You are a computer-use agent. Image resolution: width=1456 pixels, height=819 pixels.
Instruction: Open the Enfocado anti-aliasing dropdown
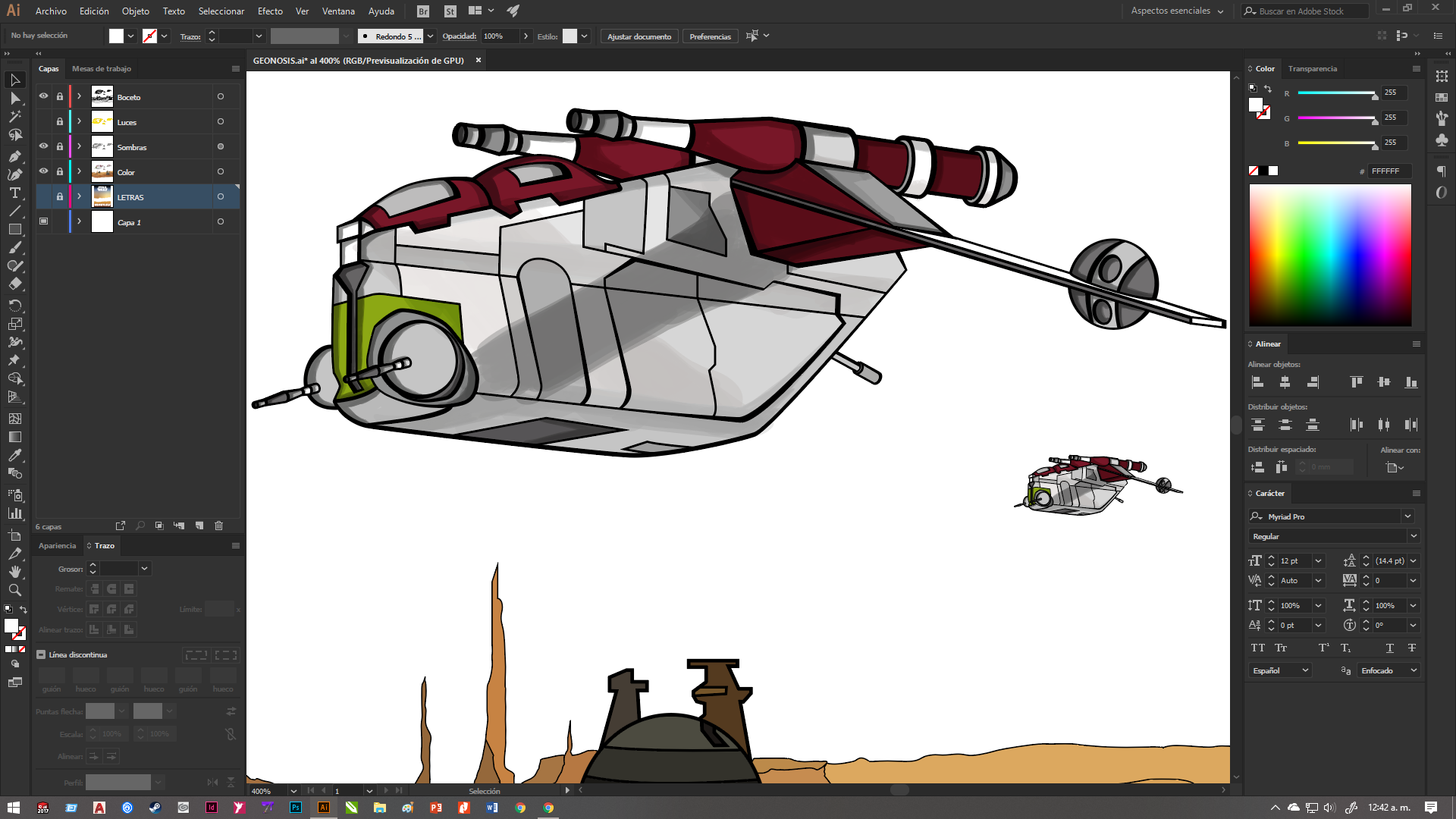click(x=1389, y=670)
